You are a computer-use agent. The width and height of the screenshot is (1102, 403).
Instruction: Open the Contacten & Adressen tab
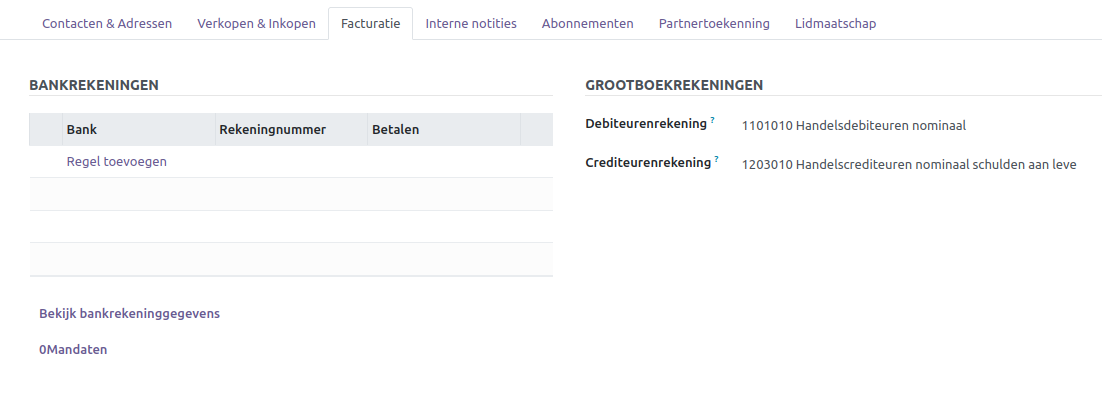coord(107,23)
